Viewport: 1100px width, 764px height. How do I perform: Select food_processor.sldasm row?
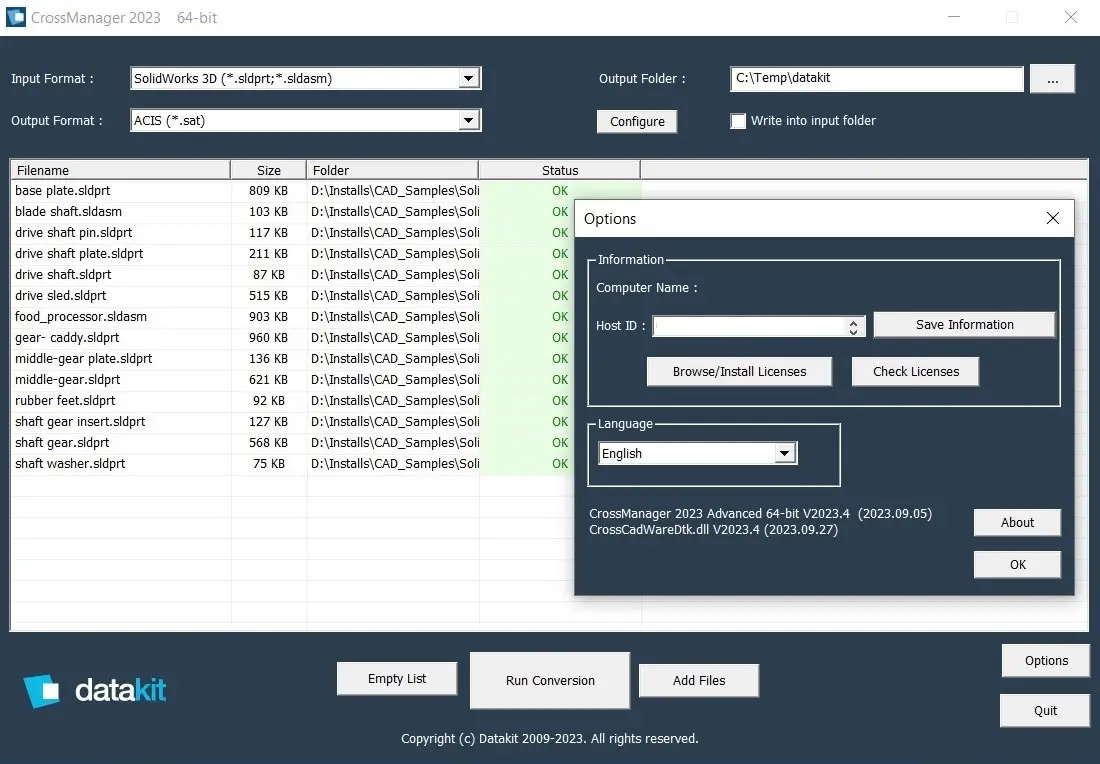click(x=292, y=317)
